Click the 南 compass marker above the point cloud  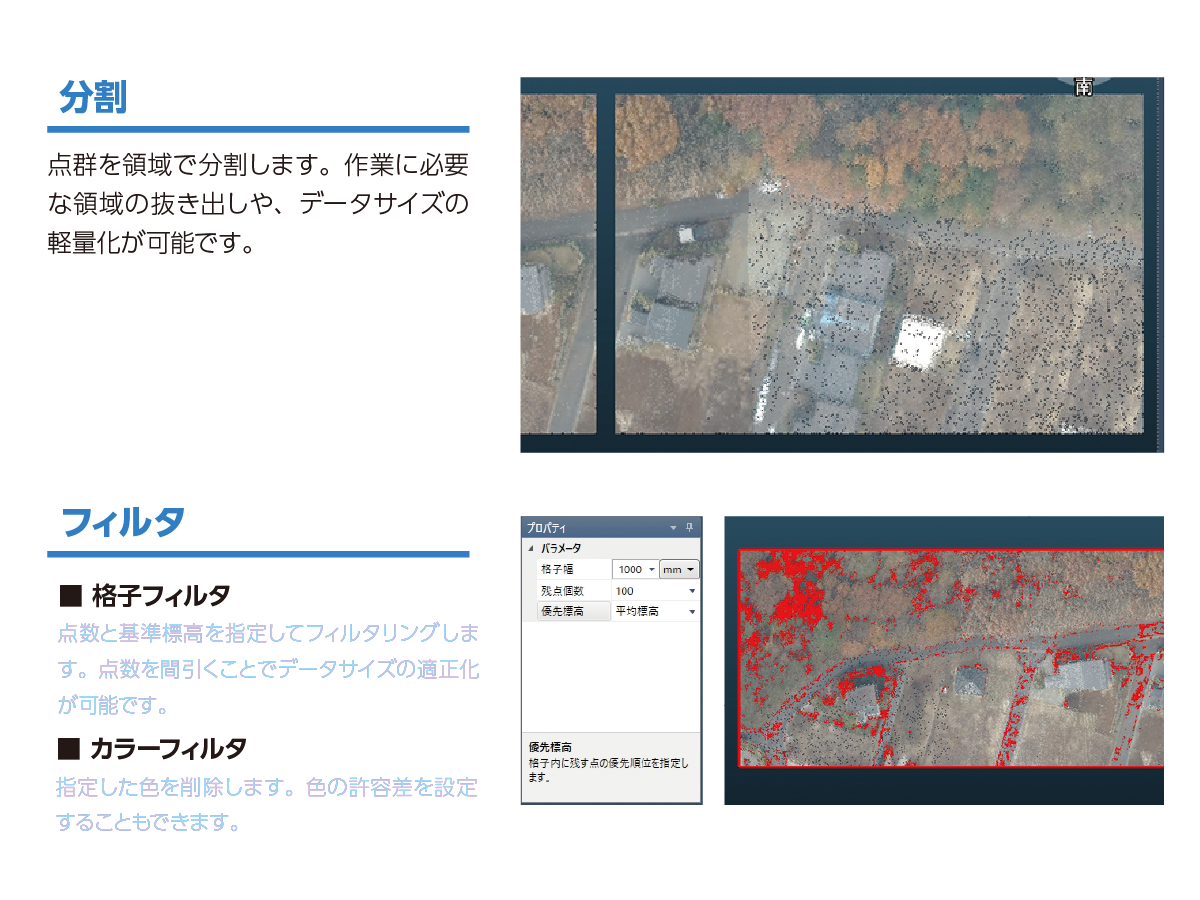tap(1083, 87)
